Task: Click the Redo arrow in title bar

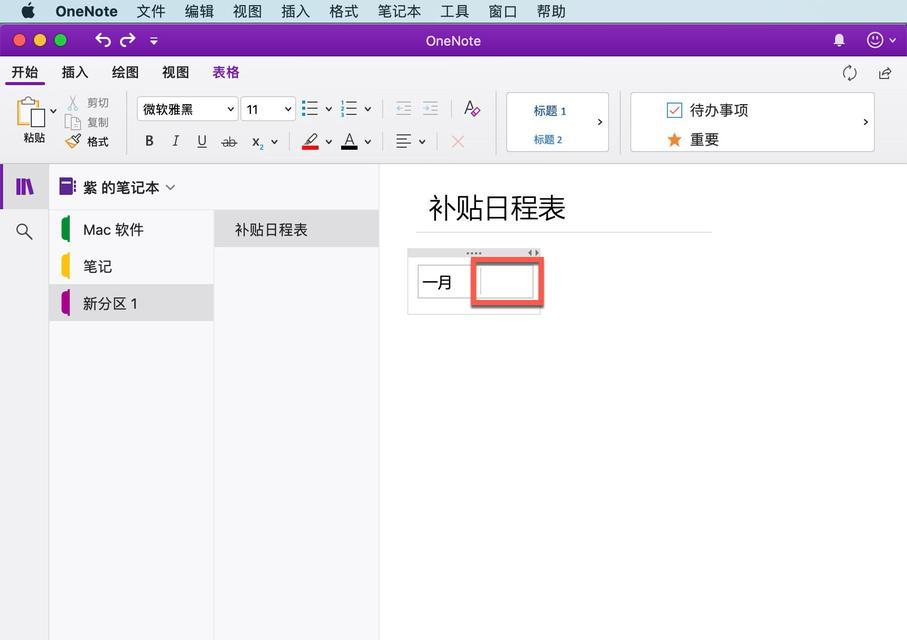Action: click(128, 40)
